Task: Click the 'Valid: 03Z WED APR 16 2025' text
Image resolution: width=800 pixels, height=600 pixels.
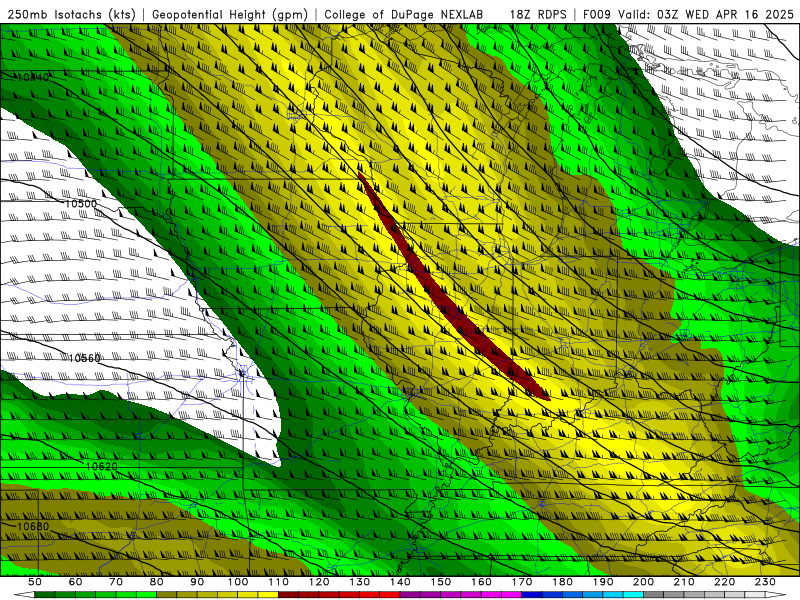Action: click(706, 14)
